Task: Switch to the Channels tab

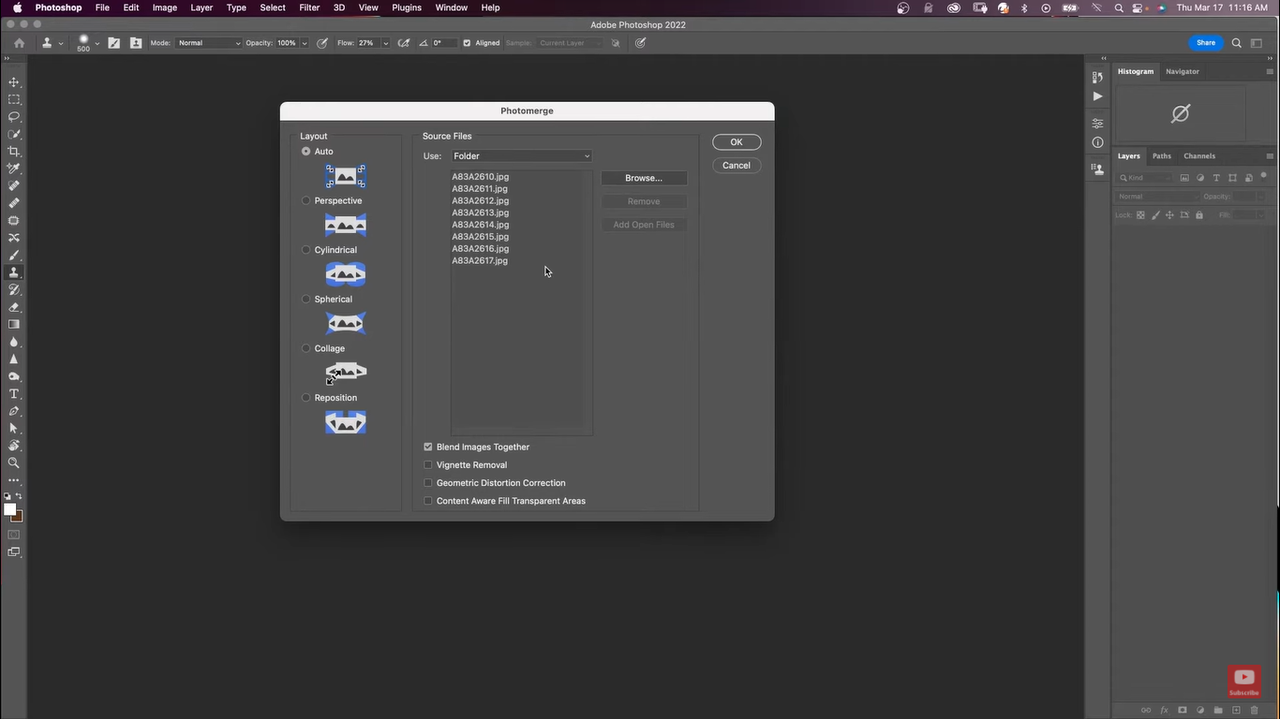Action: (1199, 156)
